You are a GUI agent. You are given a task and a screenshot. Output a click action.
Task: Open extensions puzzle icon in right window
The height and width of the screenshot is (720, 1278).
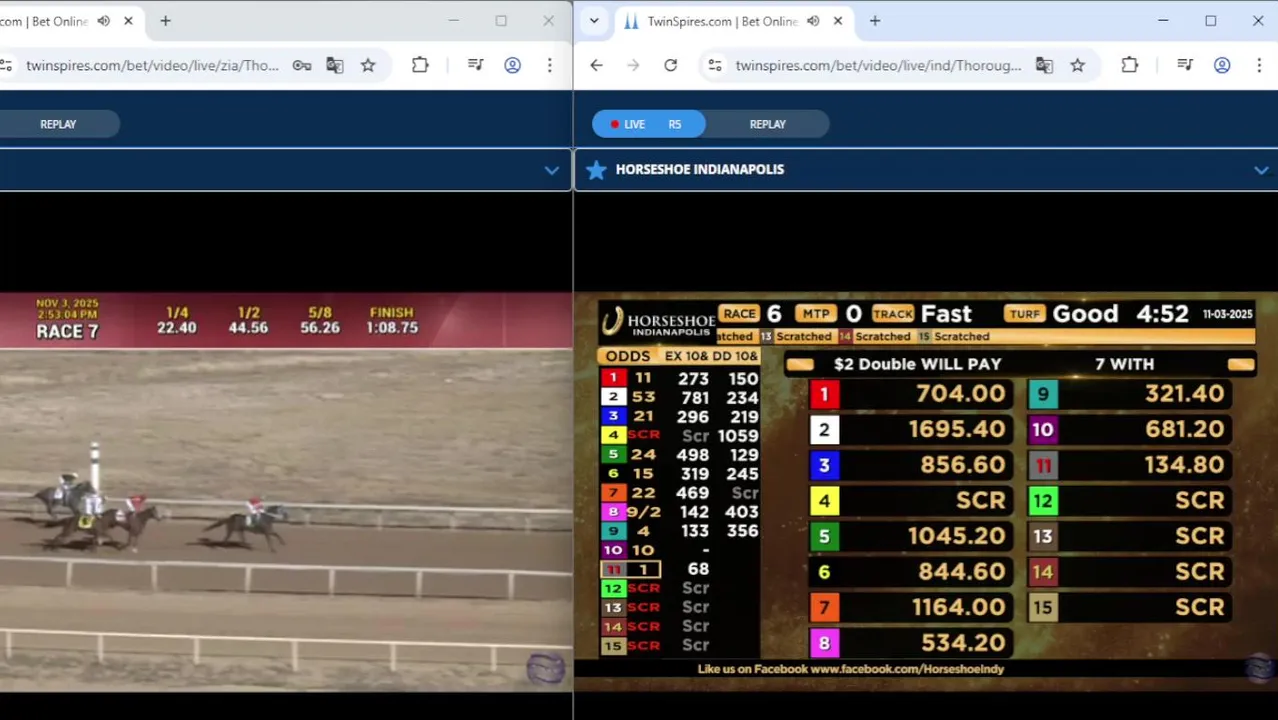[1129, 65]
